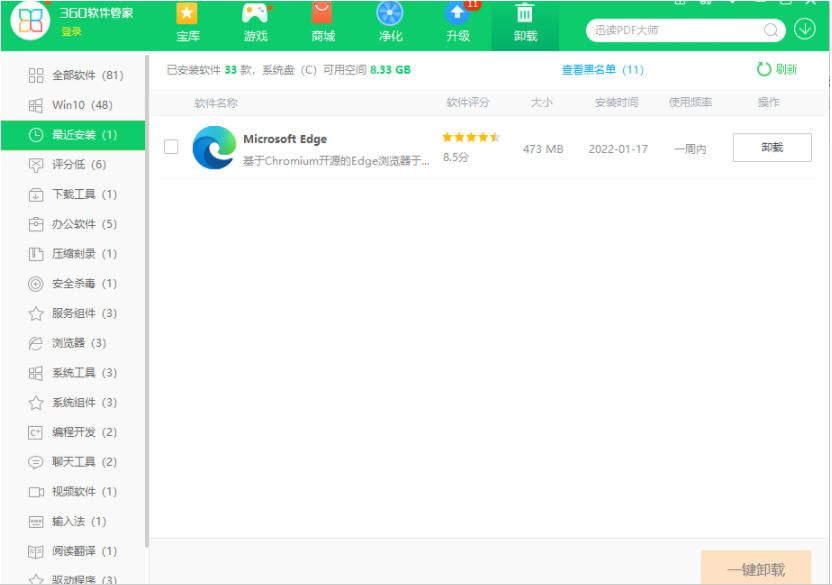
Task: Click the search magnifier icon
Action: point(771,30)
